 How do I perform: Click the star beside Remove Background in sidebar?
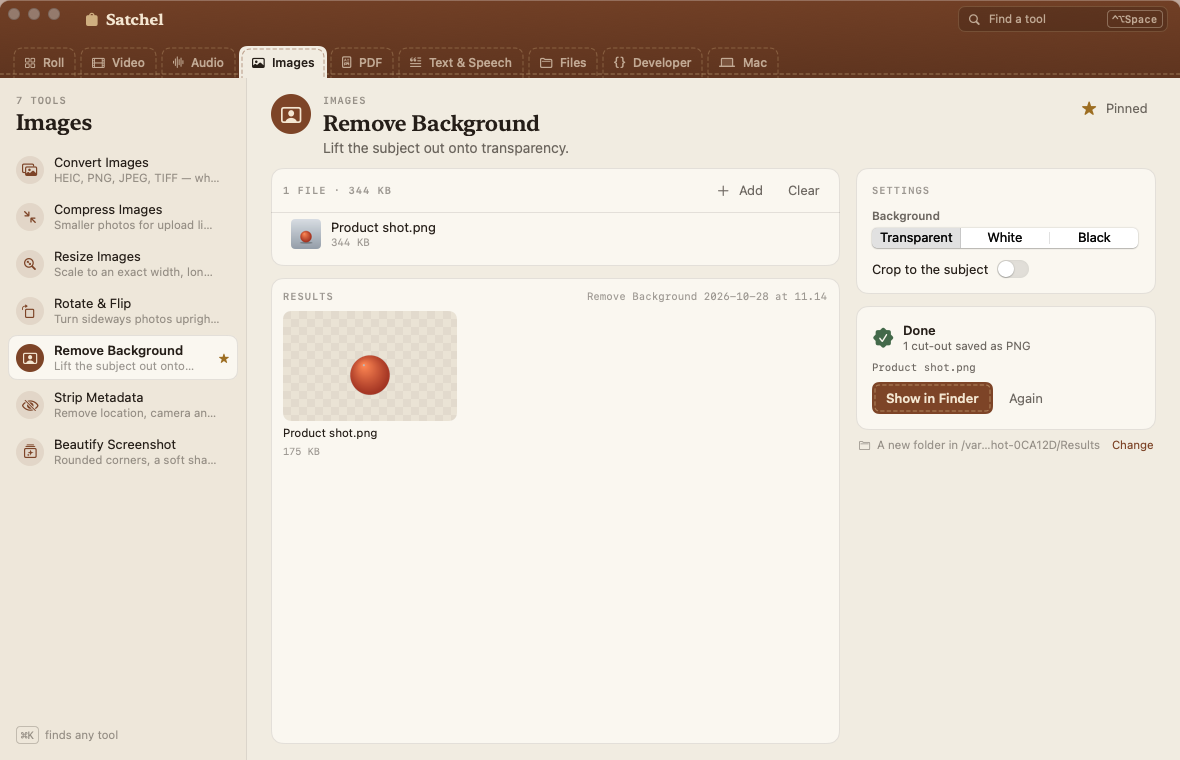coord(224,358)
